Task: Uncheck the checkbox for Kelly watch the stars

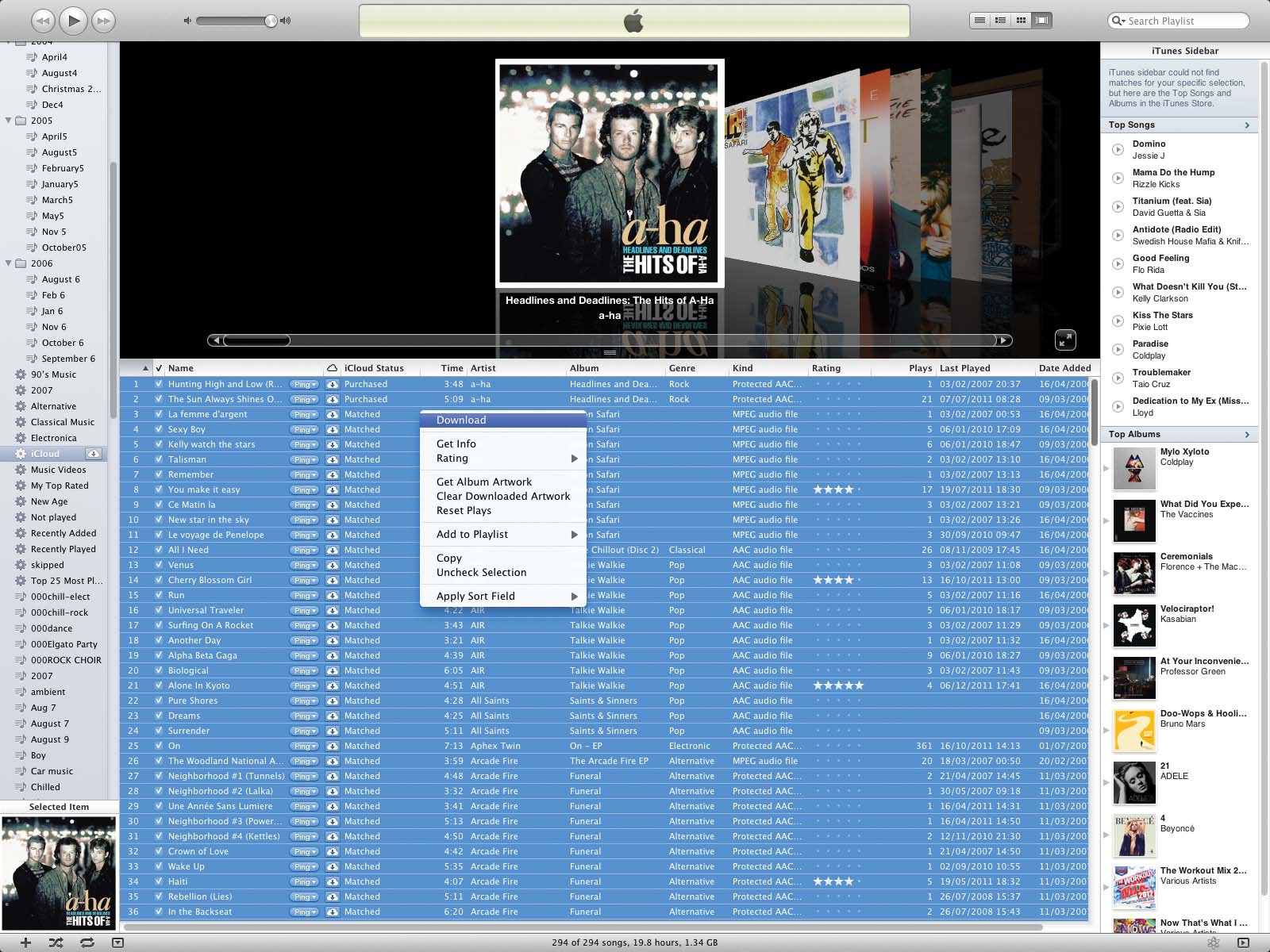Action: (x=159, y=444)
